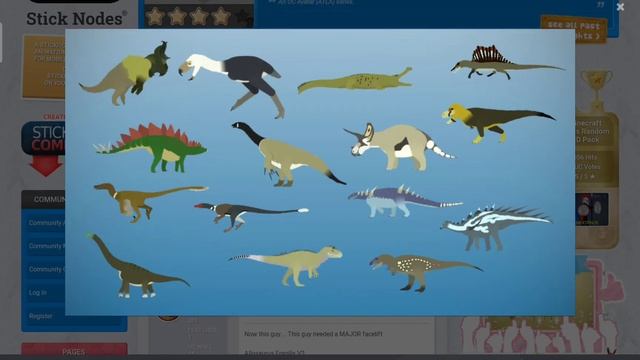Open the dark Stick community banner
The image size is (640, 360).
[x=44, y=138]
